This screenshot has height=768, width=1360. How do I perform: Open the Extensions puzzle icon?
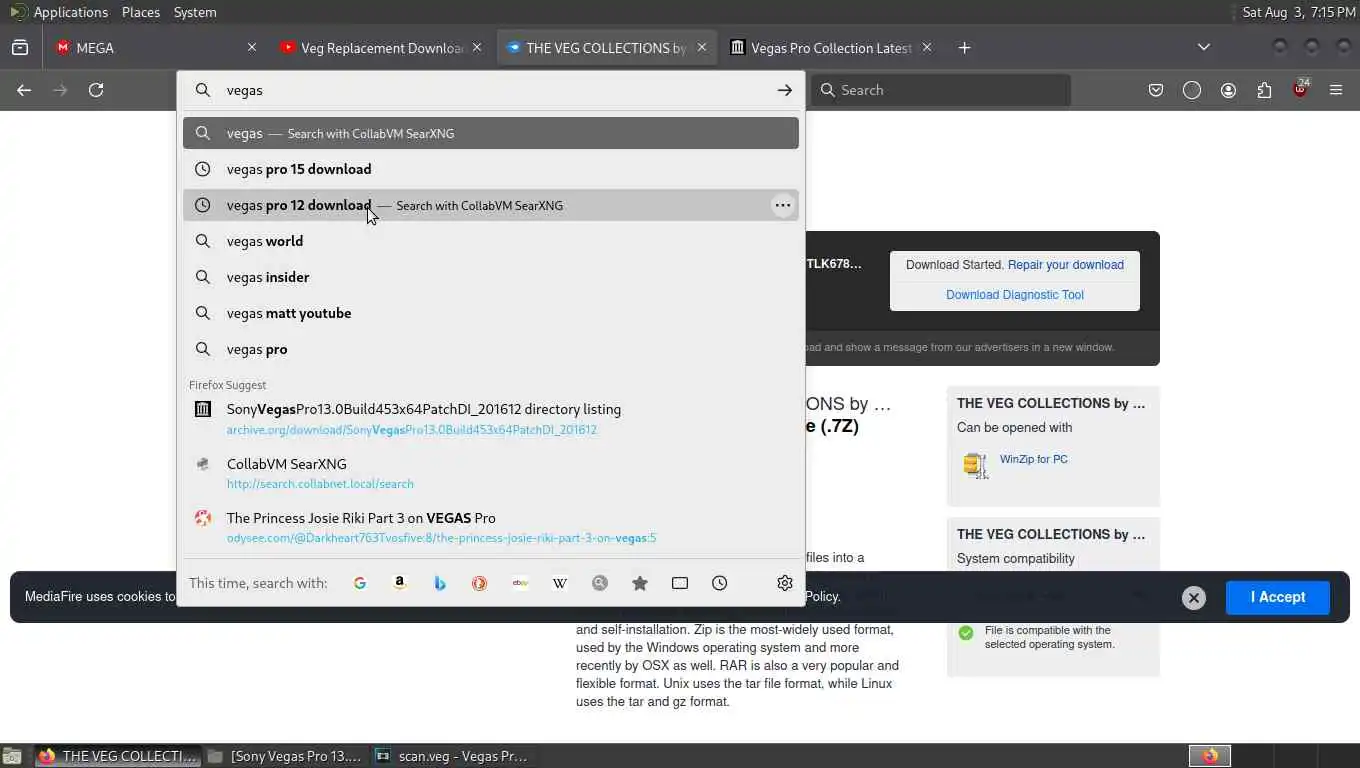pyautogui.click(x=1264, y=90)
